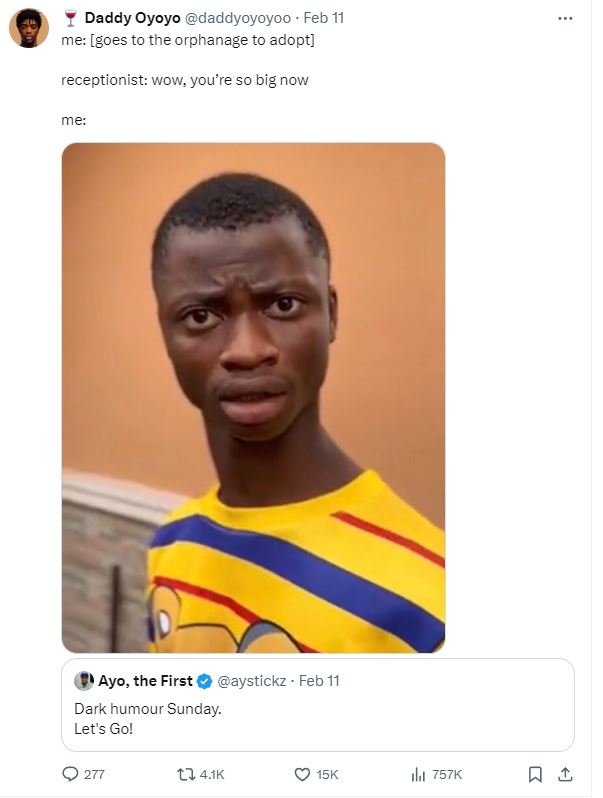Image resolution: width=603 pixels, height=798 pixels.
Task: Bookmark this tweet
Action: pos(535,774)
